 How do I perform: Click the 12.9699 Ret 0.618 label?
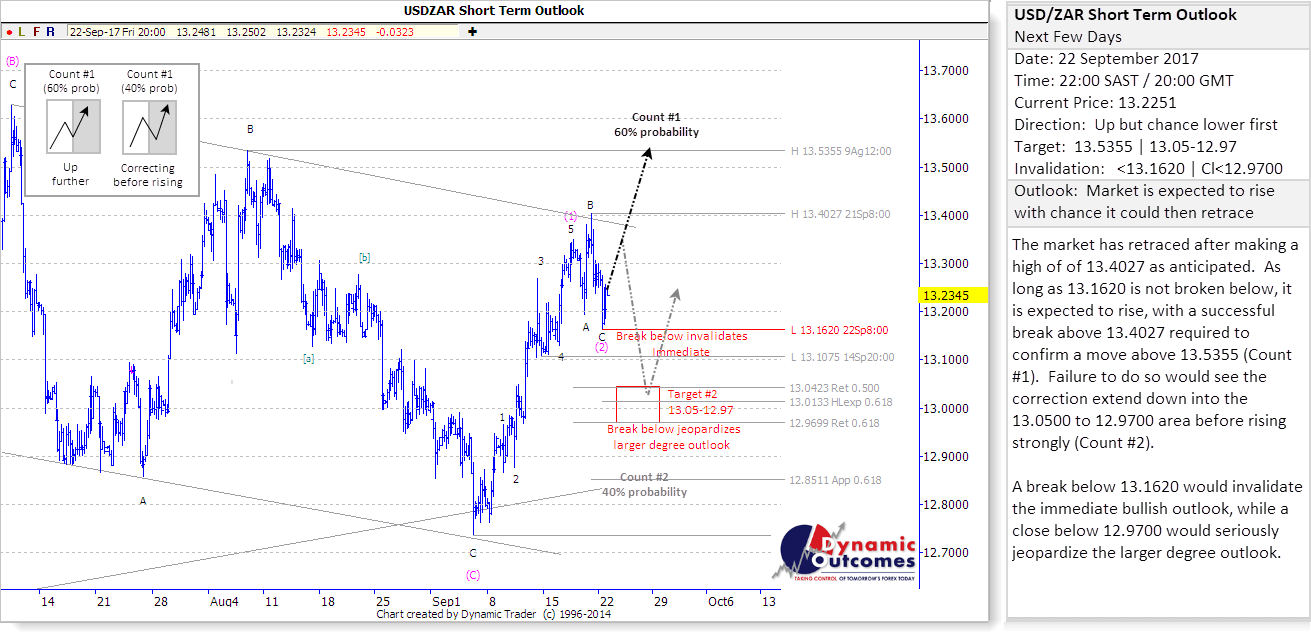tap(832, 423)
